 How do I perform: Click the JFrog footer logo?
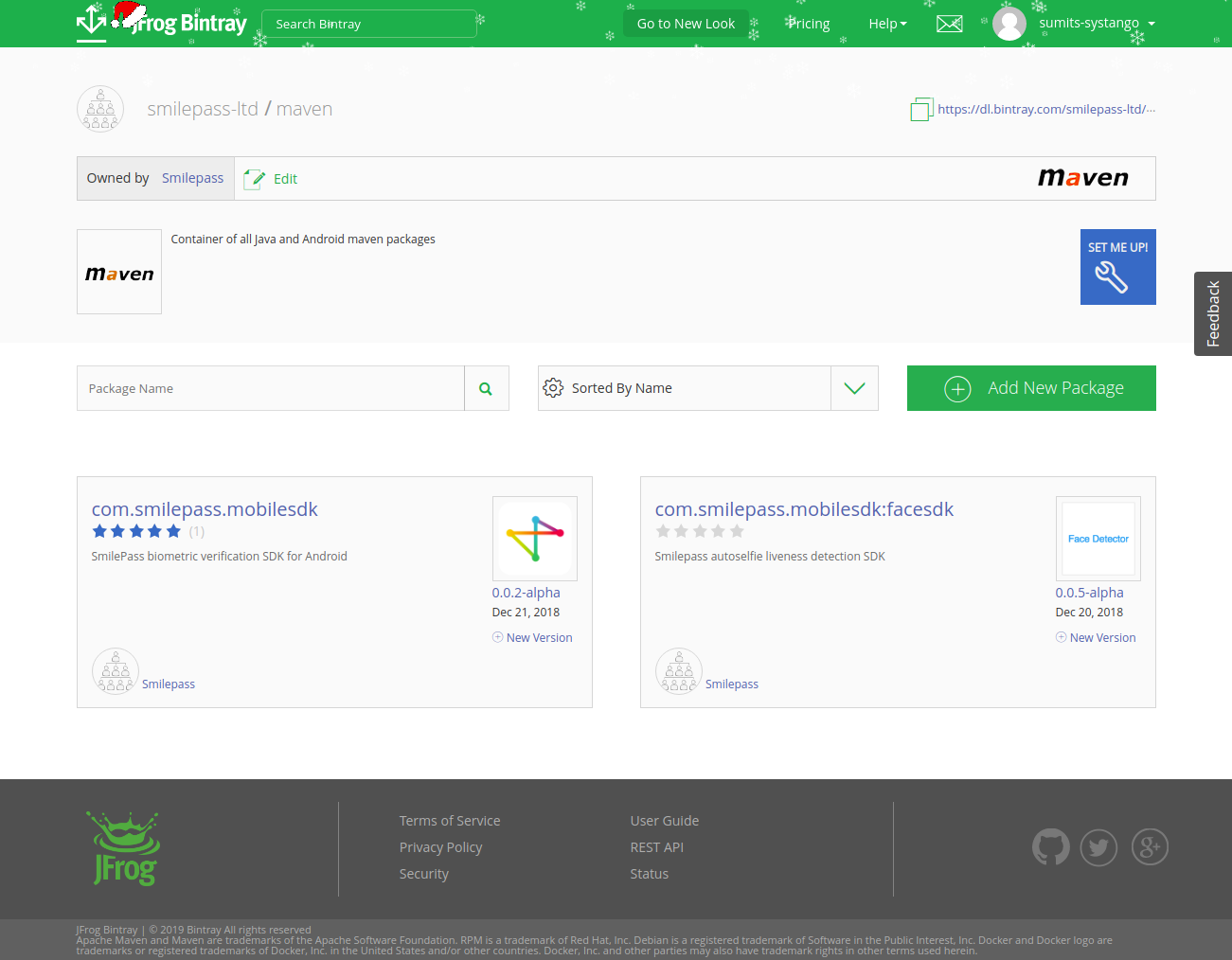(x=124, y=848)
